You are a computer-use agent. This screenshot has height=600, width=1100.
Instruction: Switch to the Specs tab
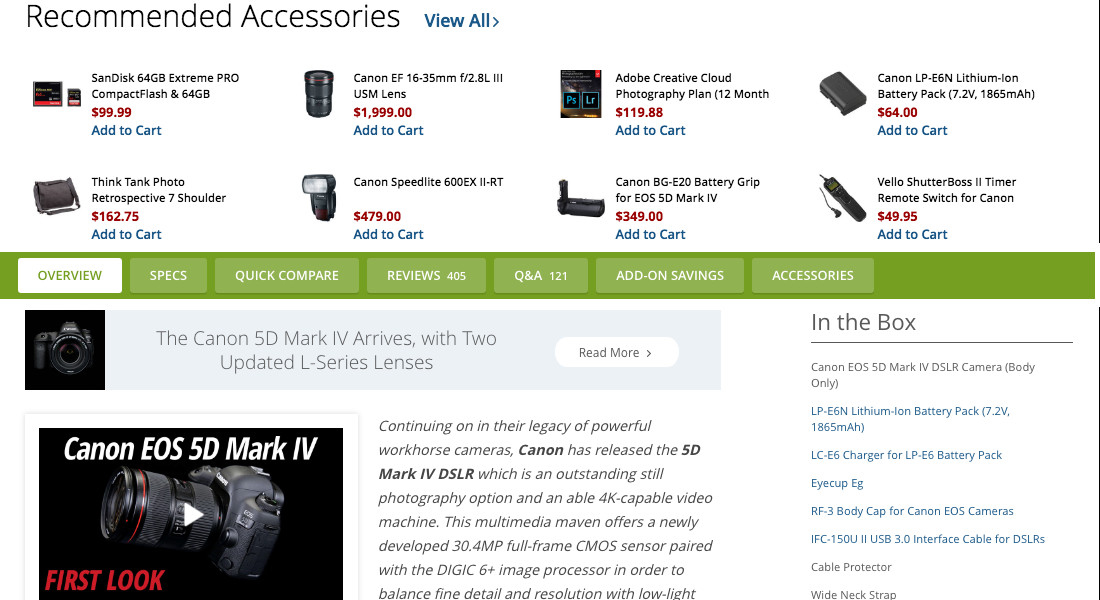168,275
